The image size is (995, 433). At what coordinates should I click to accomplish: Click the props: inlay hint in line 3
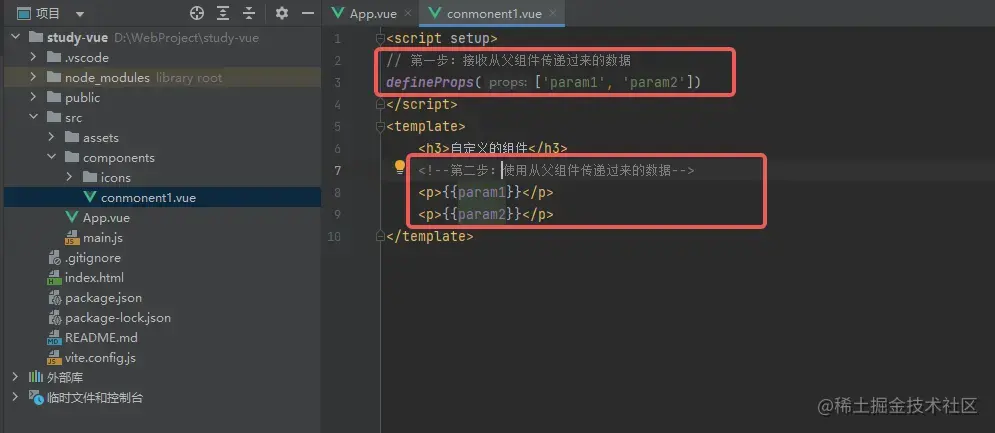(509, 83)
